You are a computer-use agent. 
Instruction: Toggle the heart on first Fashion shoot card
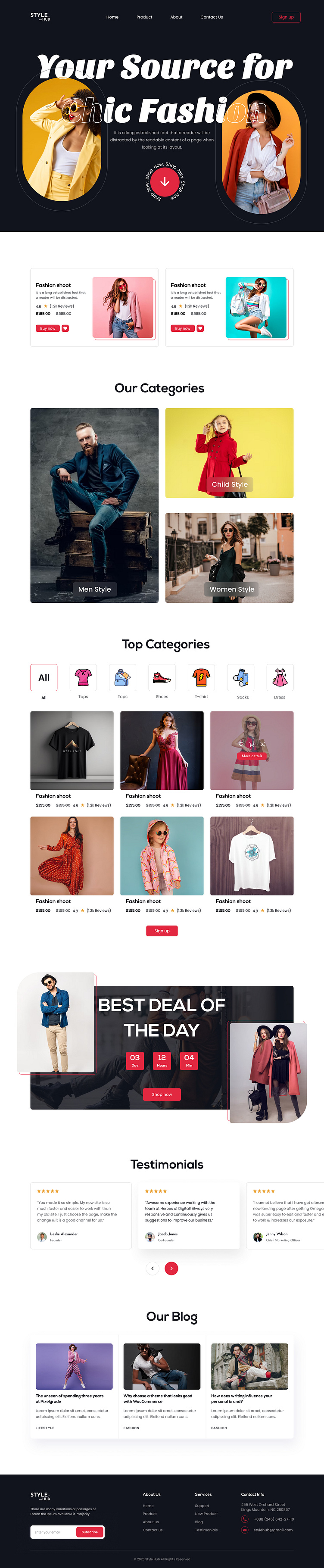65,328
